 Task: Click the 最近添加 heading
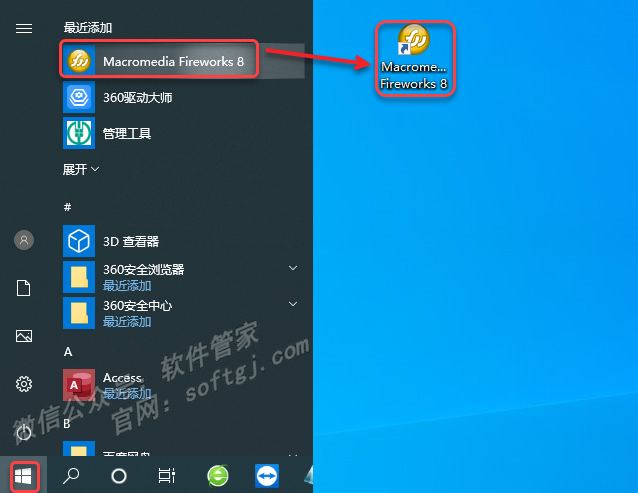point(88,28)
